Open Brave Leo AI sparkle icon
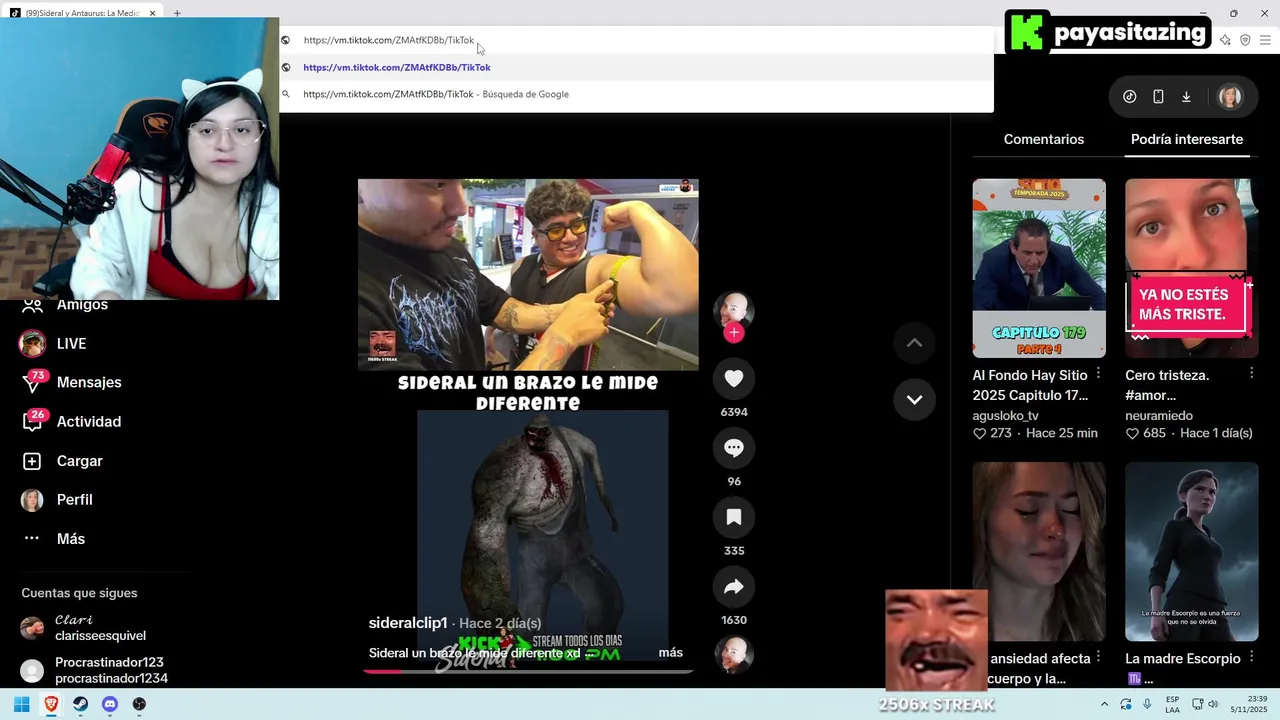Screen dimensions: 1280x720 1226,40
